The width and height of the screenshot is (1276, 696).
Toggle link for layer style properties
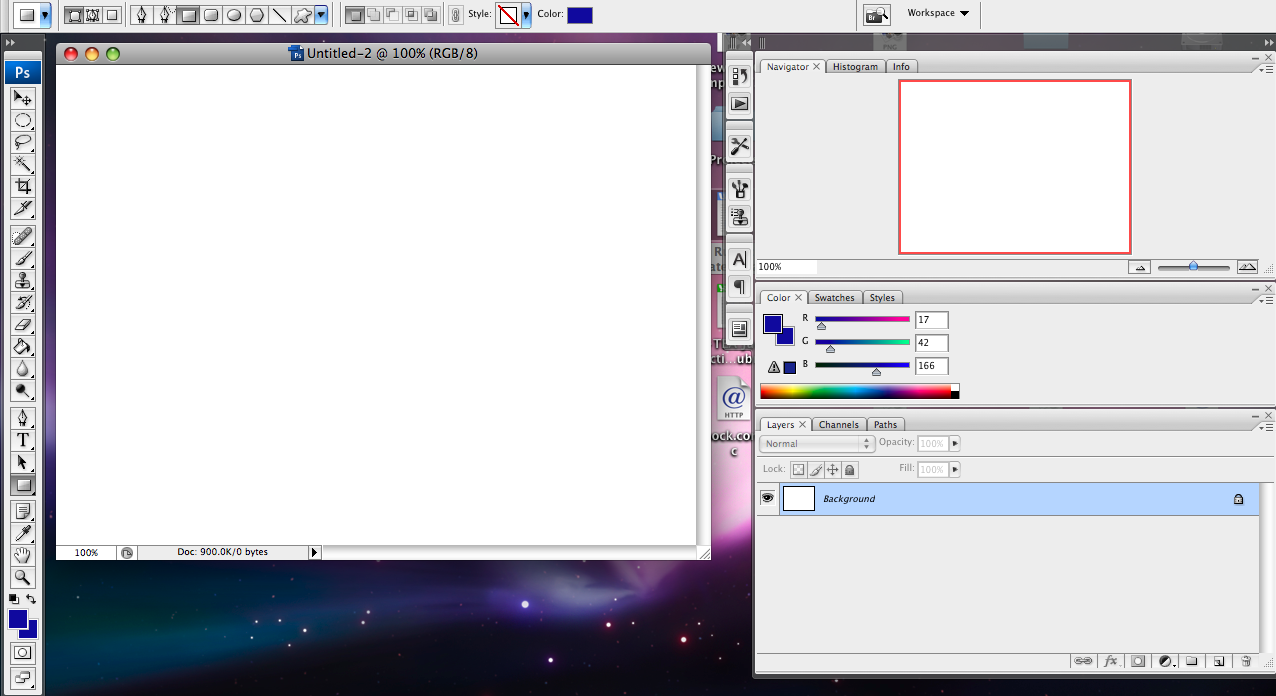click(x=457, y=15)
